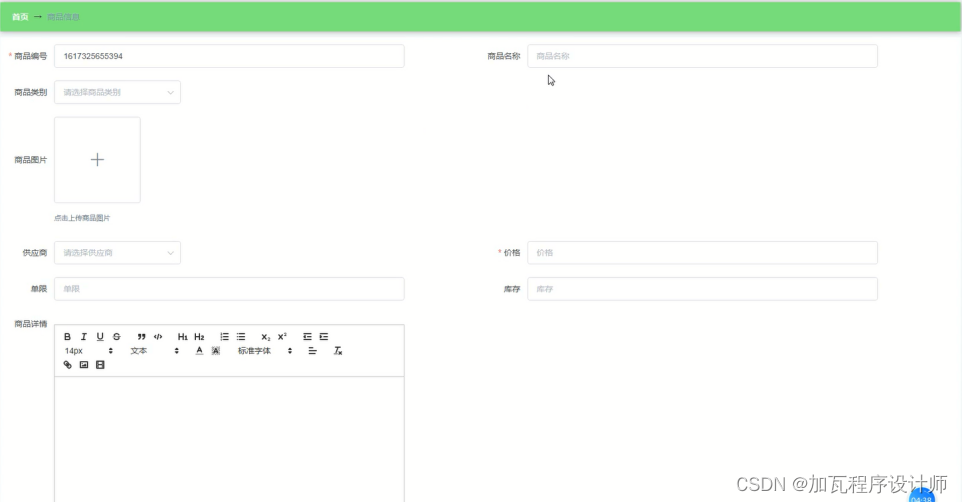
Task: Click the 点击上传商品图片 hint text
Action: tap(82, 218)
